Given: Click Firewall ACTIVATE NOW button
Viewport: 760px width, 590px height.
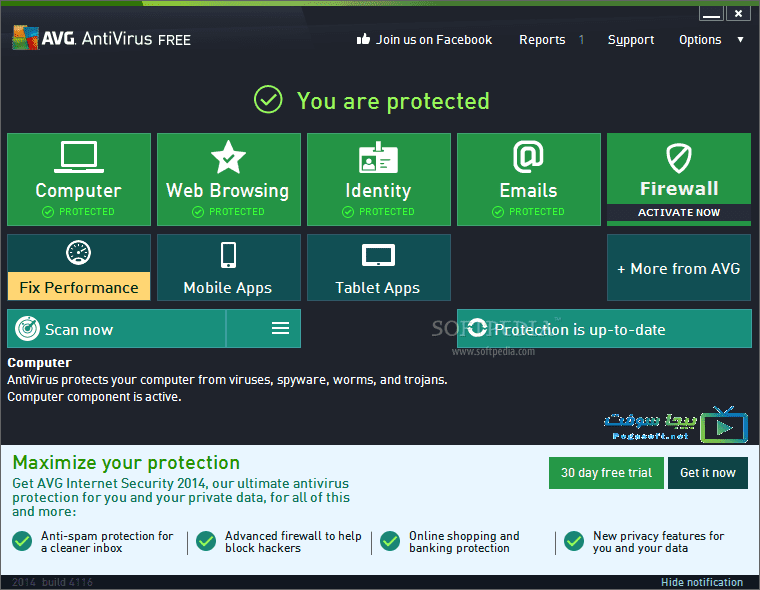Looking at the screenshot, I should [x=679, y=212].
